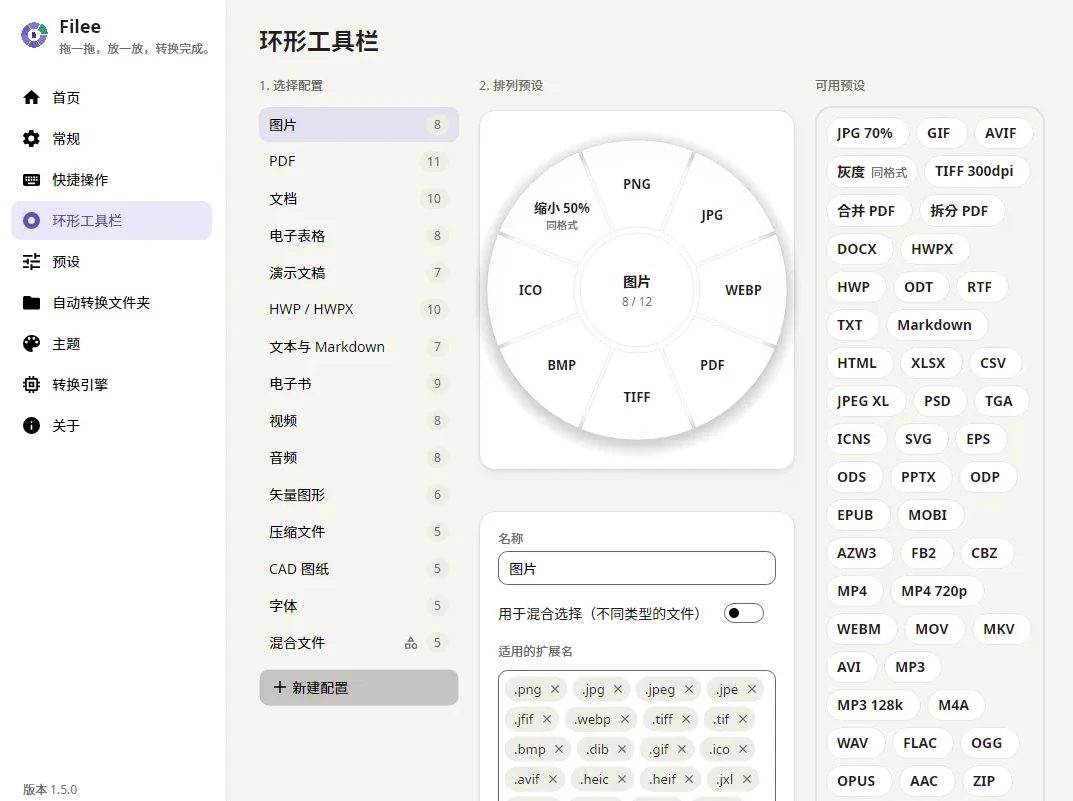Remove the .bmp extension tag
1073x801 pixels.
(x=559, y=749)
